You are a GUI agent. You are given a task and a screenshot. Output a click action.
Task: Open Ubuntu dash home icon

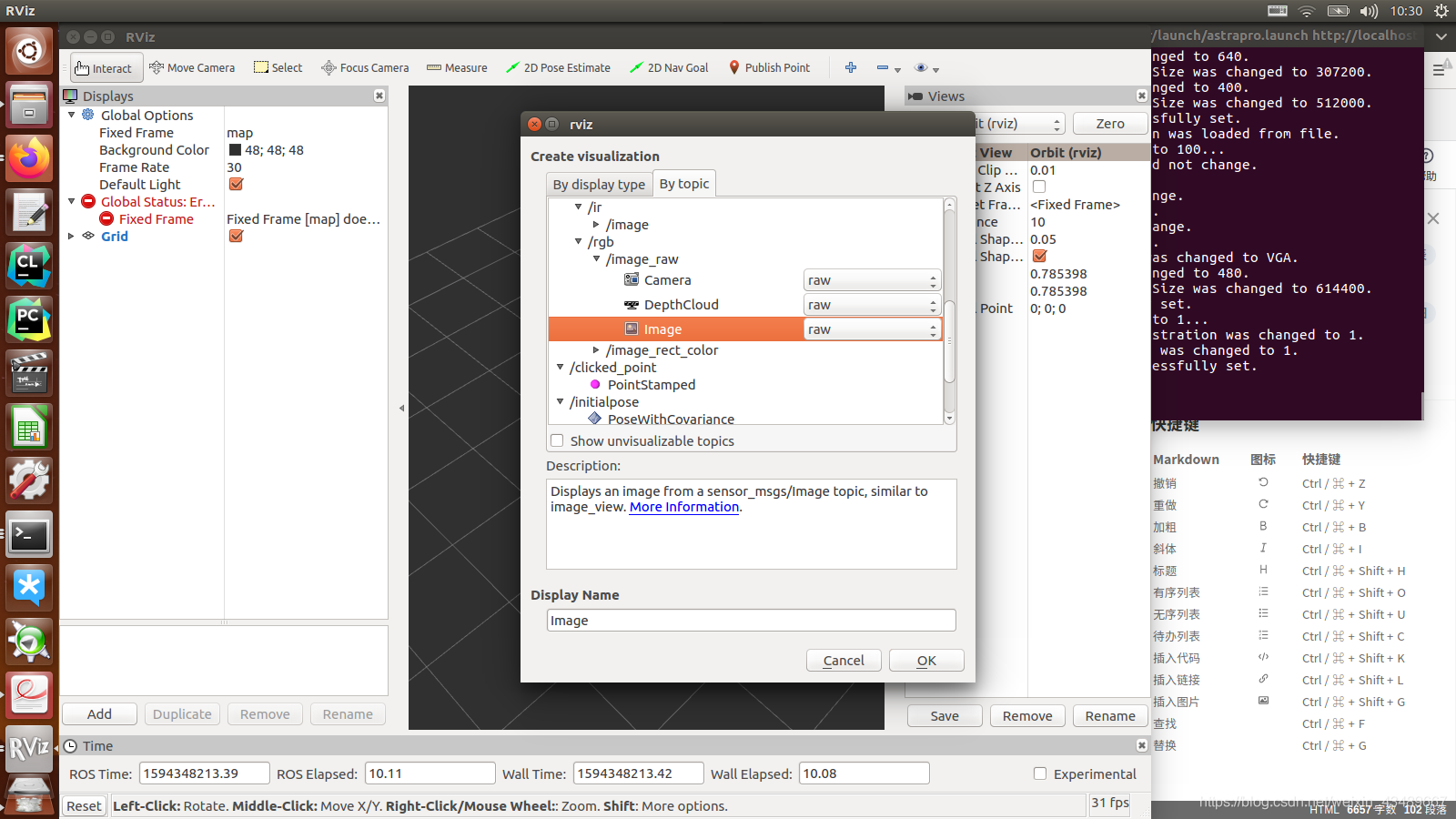29,50
